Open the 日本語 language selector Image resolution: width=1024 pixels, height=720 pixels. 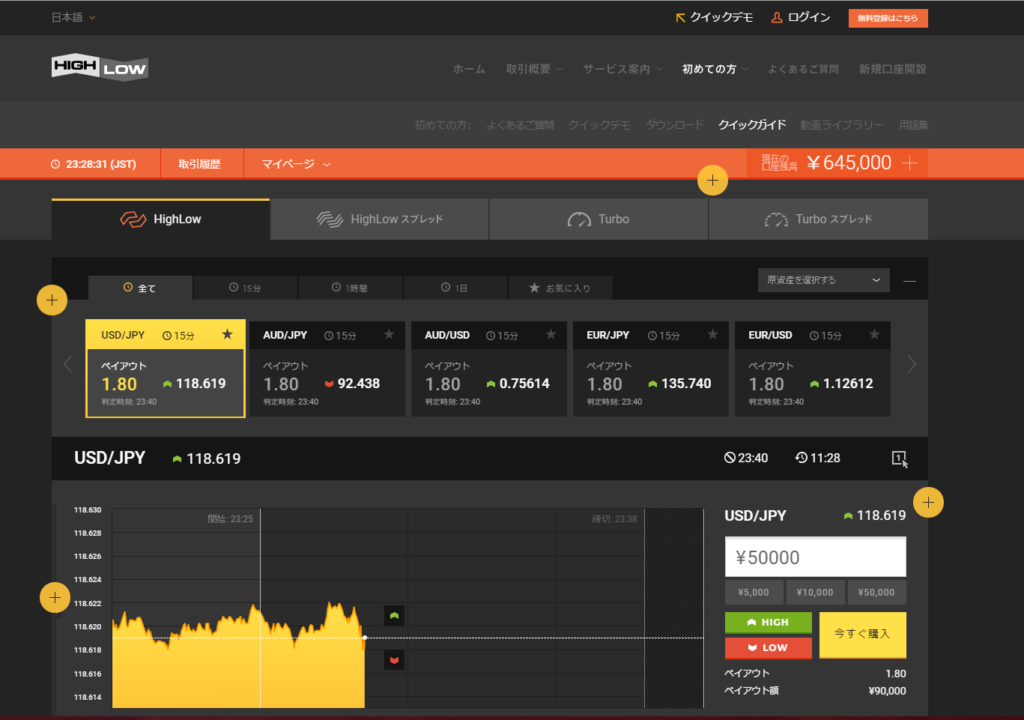coord(73,17)
